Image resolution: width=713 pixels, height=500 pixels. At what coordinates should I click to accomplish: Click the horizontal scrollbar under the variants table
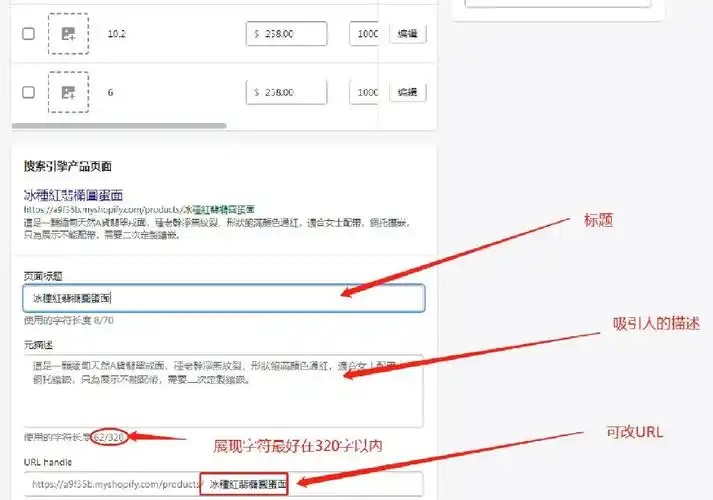[119, 125]
